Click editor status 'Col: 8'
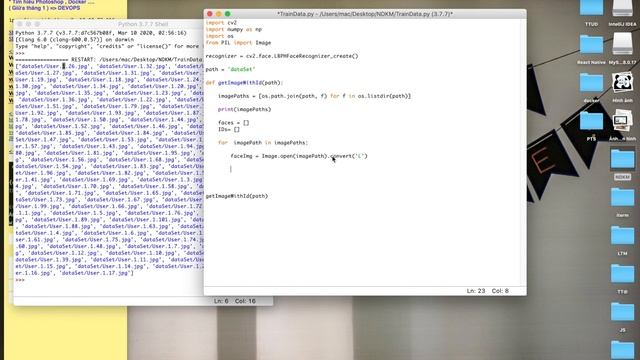 tap(500, 291)
